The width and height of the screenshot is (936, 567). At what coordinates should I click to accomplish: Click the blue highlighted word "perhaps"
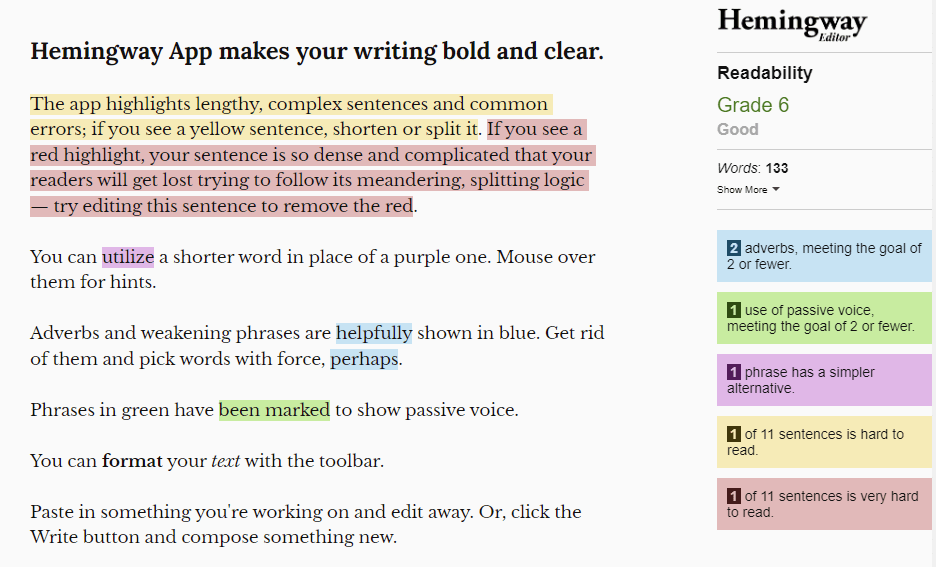[364, 358]
